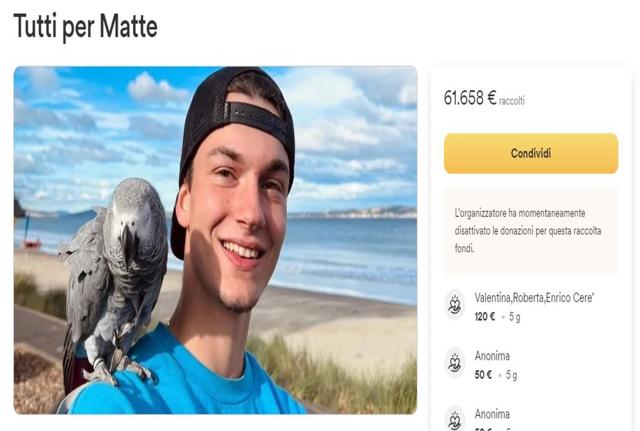The width and height of the screenshot is (640, 431).
Task: Click the yellow Condividi button
Action: [531, 153]
